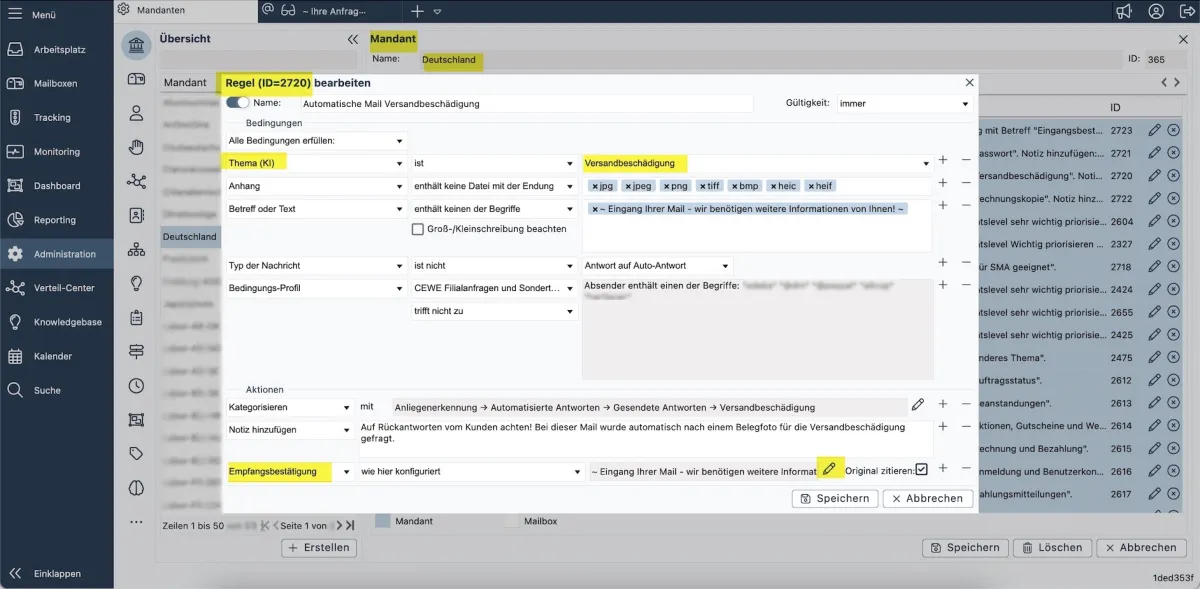Save the rule with dialog Speichern
The height and width of the screenshot is (589, 1200).
click(x=835, y=498)
